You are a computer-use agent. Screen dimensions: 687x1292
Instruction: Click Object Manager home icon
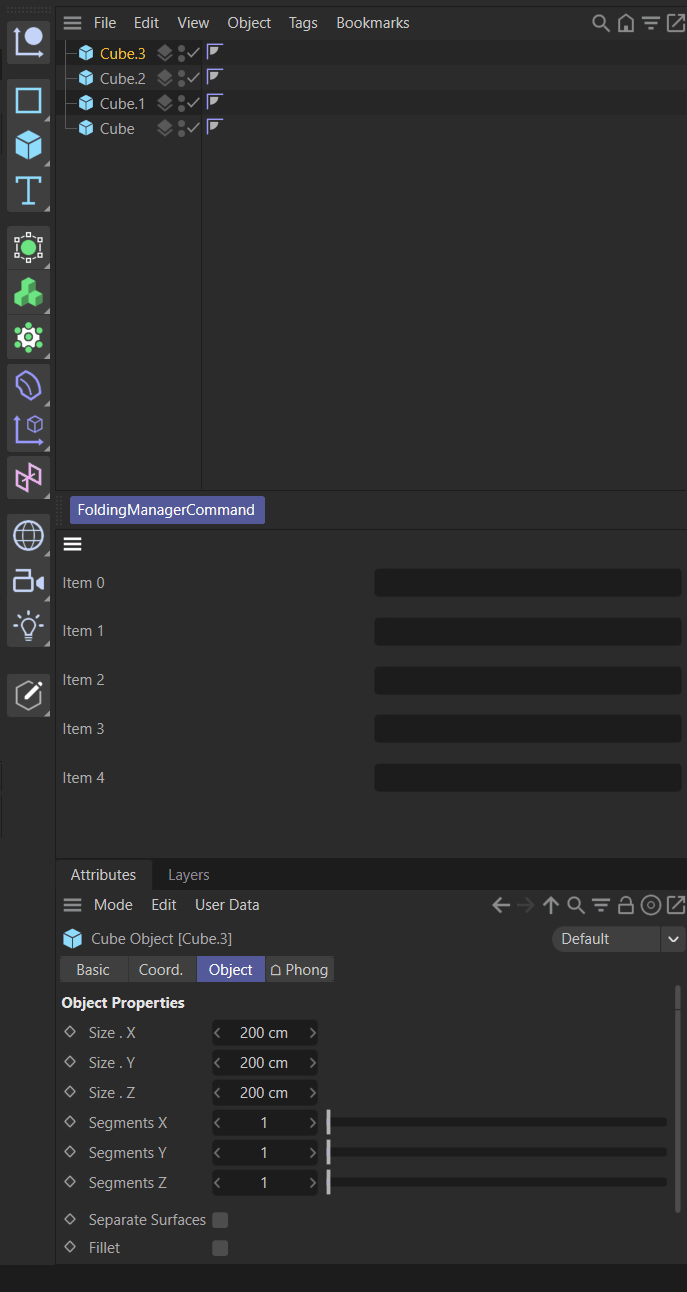626,22
